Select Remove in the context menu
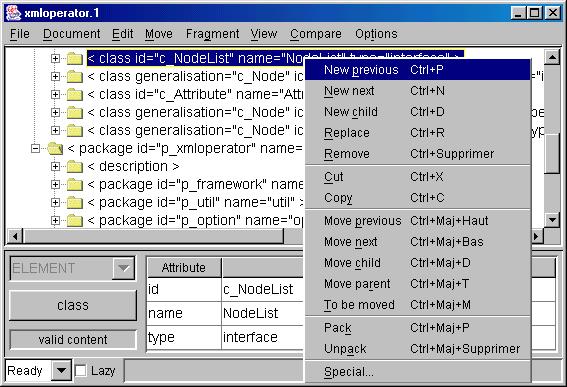567x387 pixels. click(x=418, y=154)
